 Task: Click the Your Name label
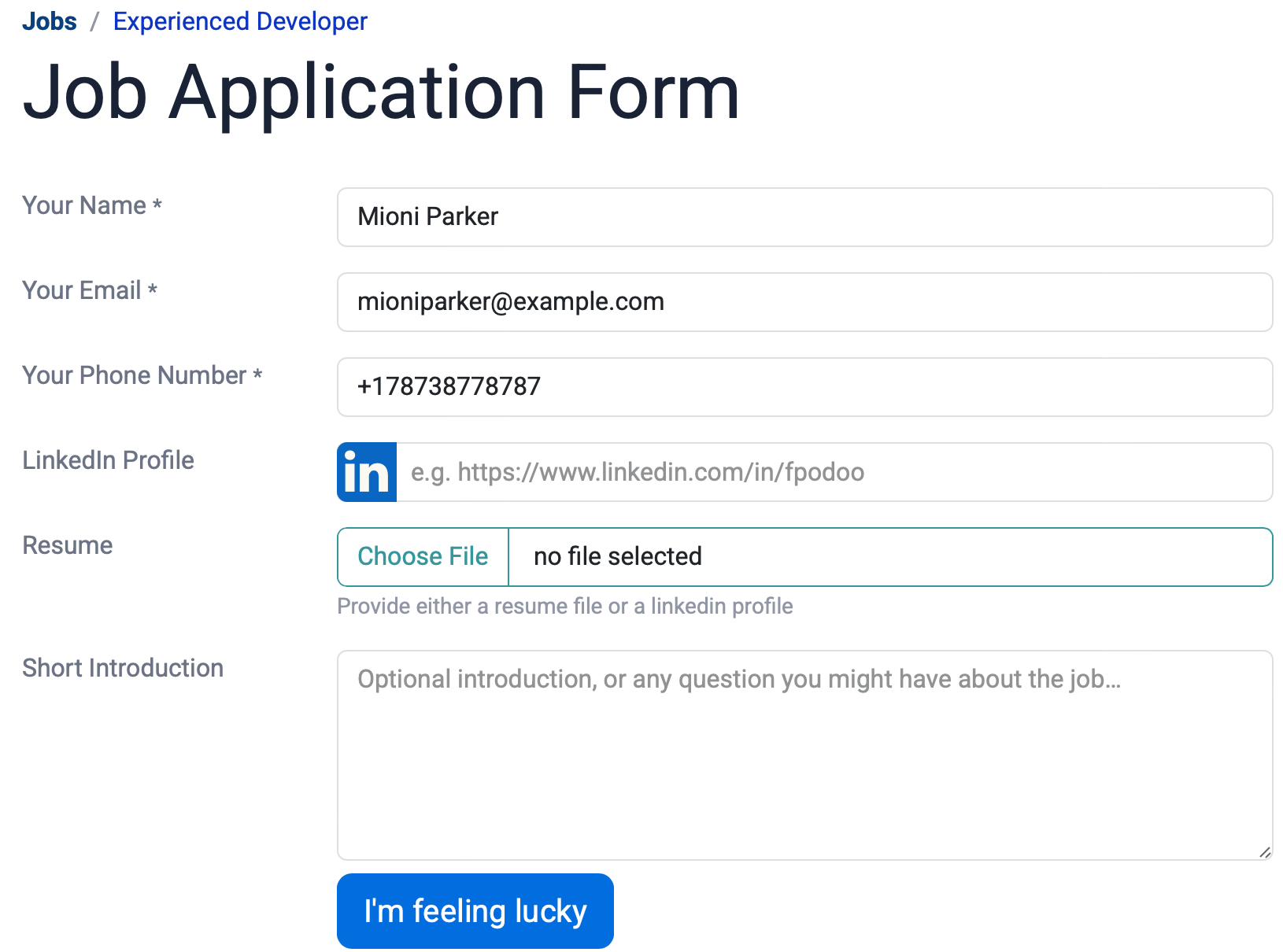click(92, 205)
